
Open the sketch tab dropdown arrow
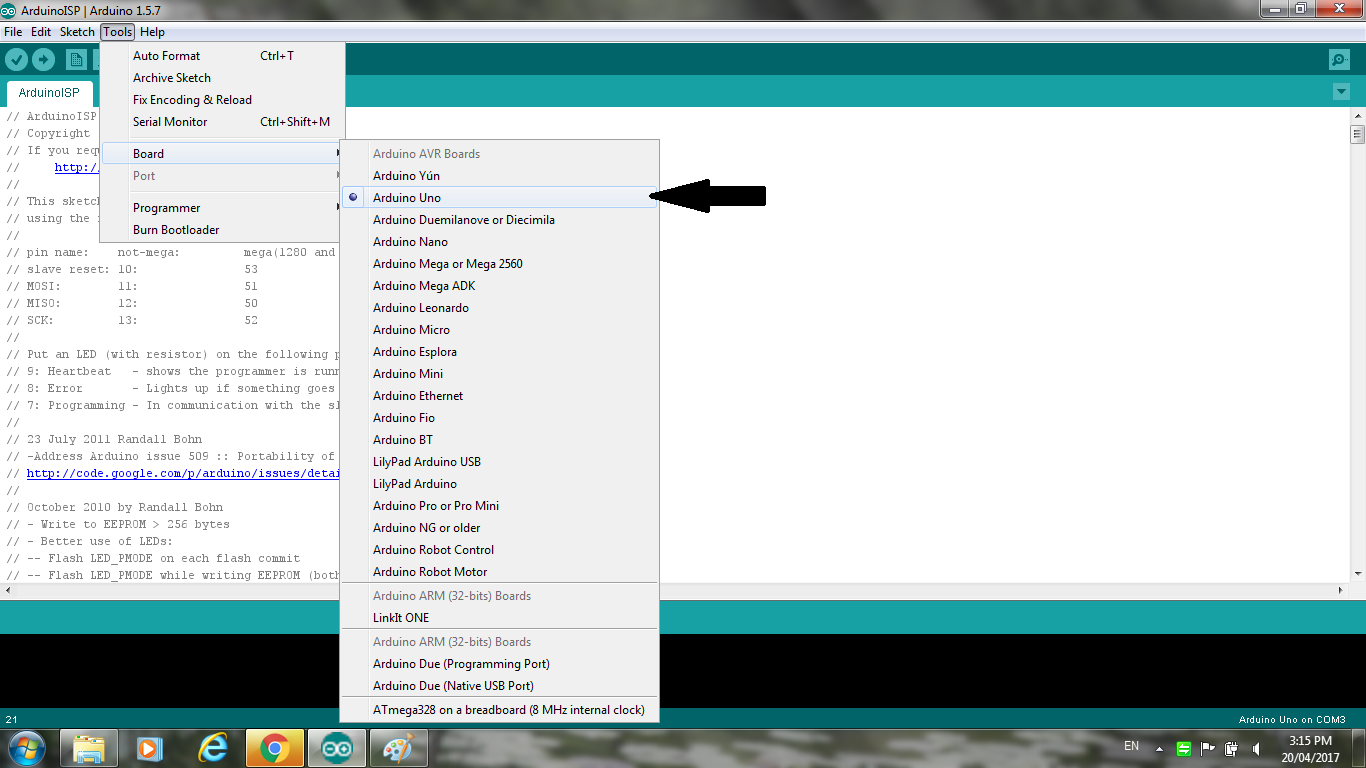(1341, 92)
